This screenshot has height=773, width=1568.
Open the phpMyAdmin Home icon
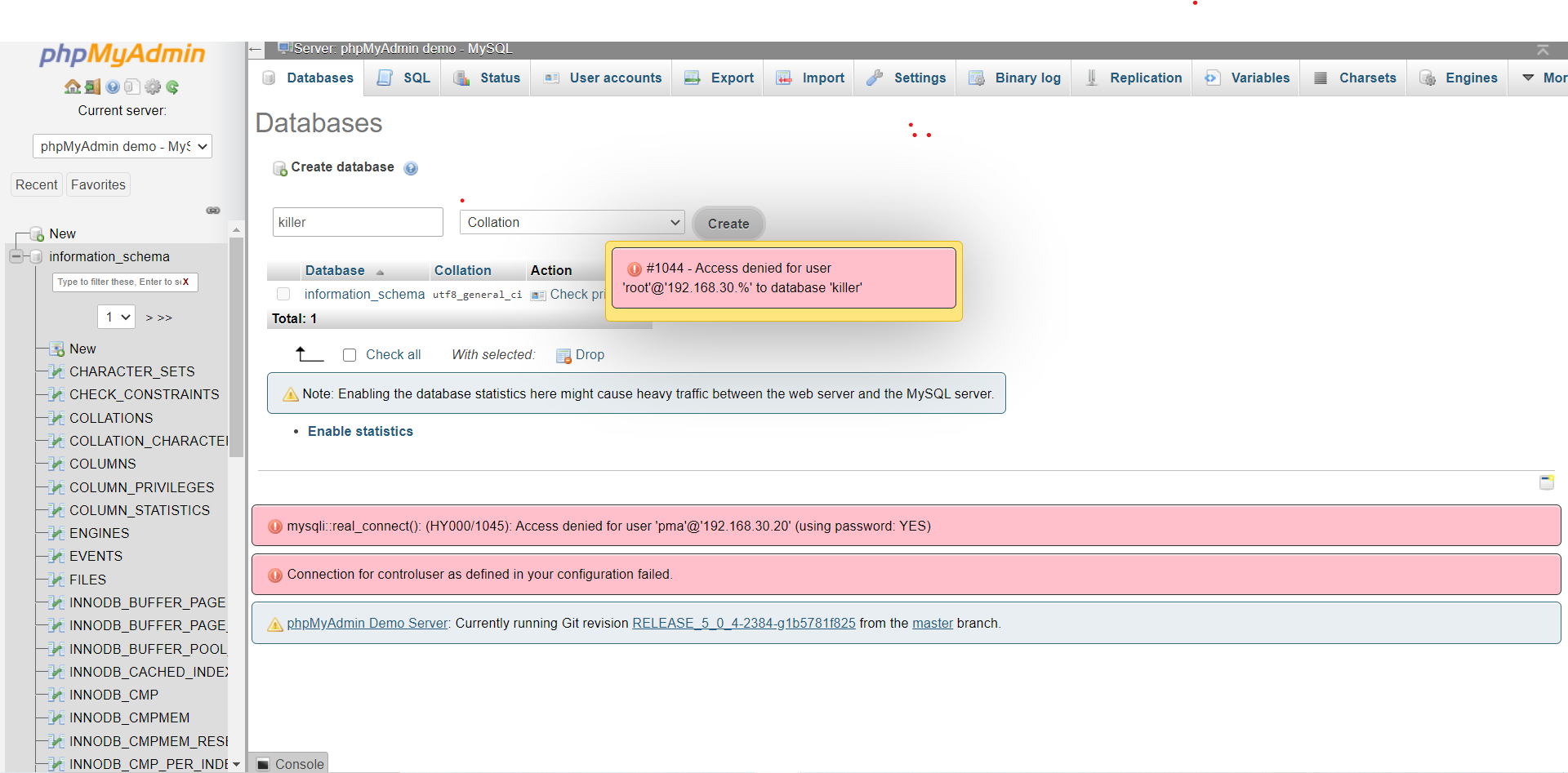tap(73, 87)
